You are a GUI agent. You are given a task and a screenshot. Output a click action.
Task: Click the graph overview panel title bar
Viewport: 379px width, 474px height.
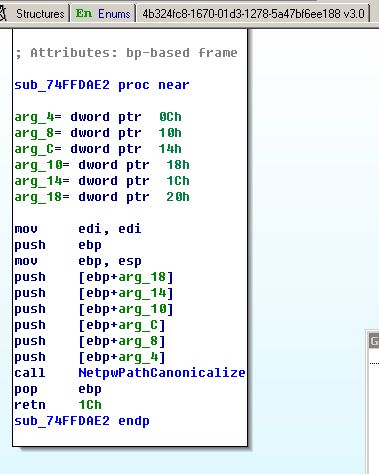(373, 341)
